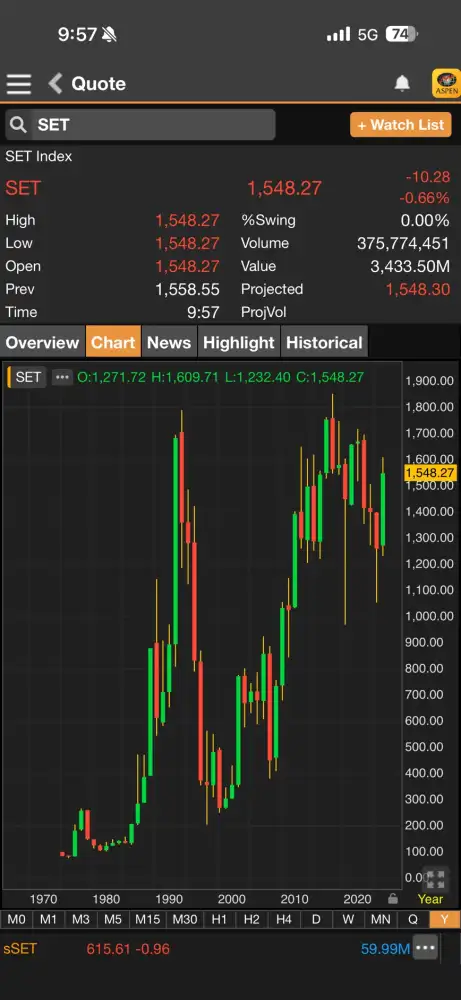Select the M15 timeframe

point(147,919)
